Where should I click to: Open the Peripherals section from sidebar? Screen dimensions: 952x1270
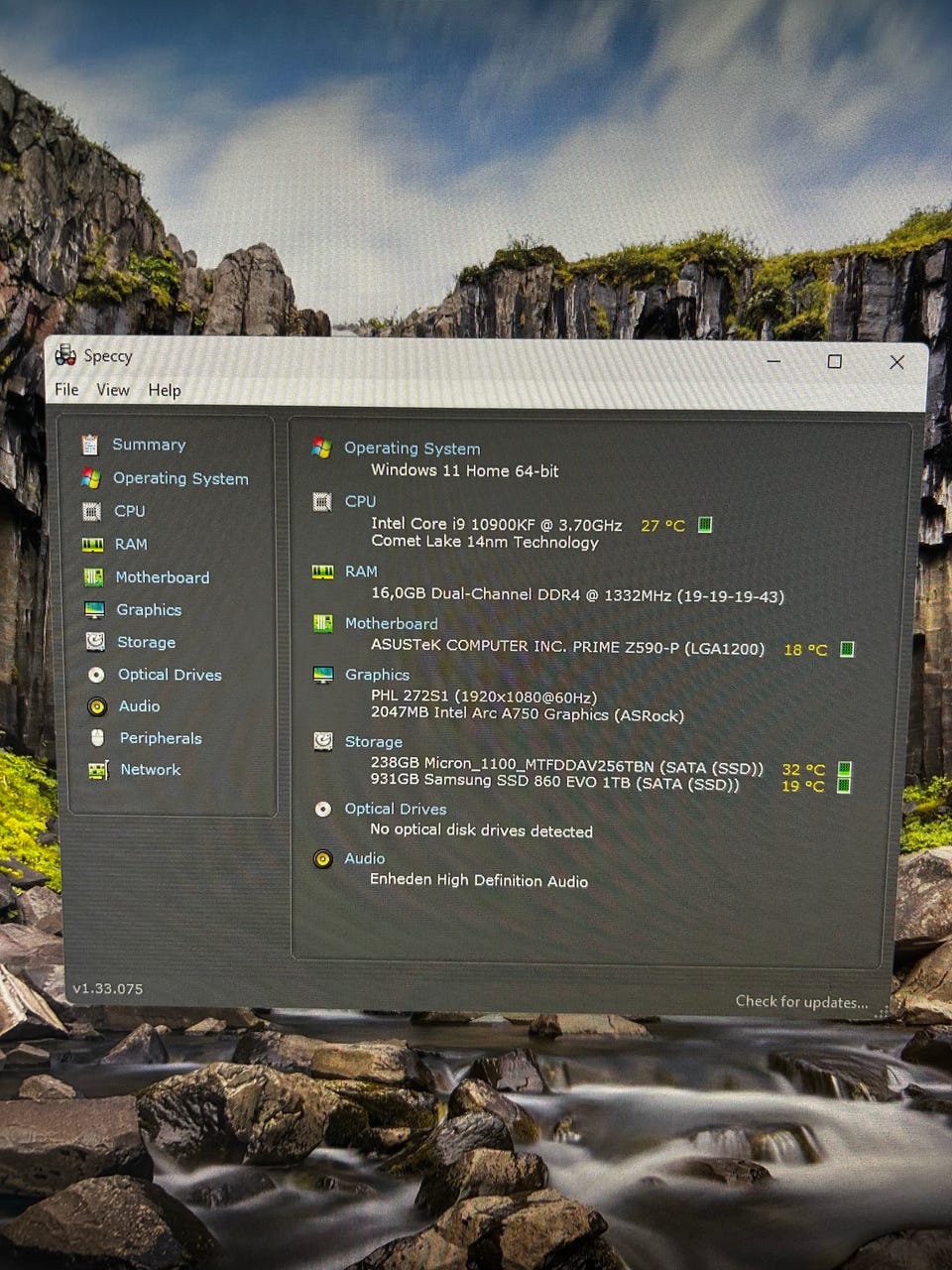[x=161, y=738]
